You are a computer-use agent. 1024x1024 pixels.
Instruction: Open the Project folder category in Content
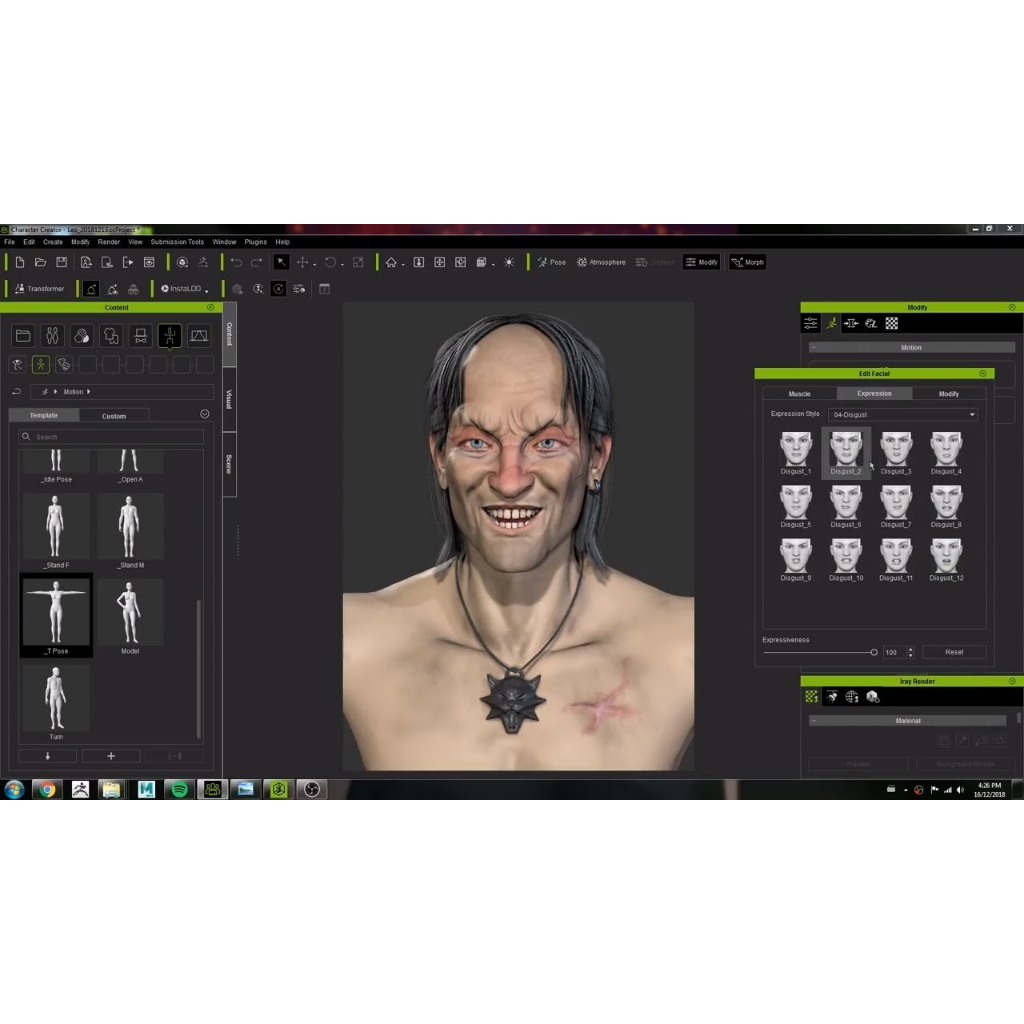23,336
